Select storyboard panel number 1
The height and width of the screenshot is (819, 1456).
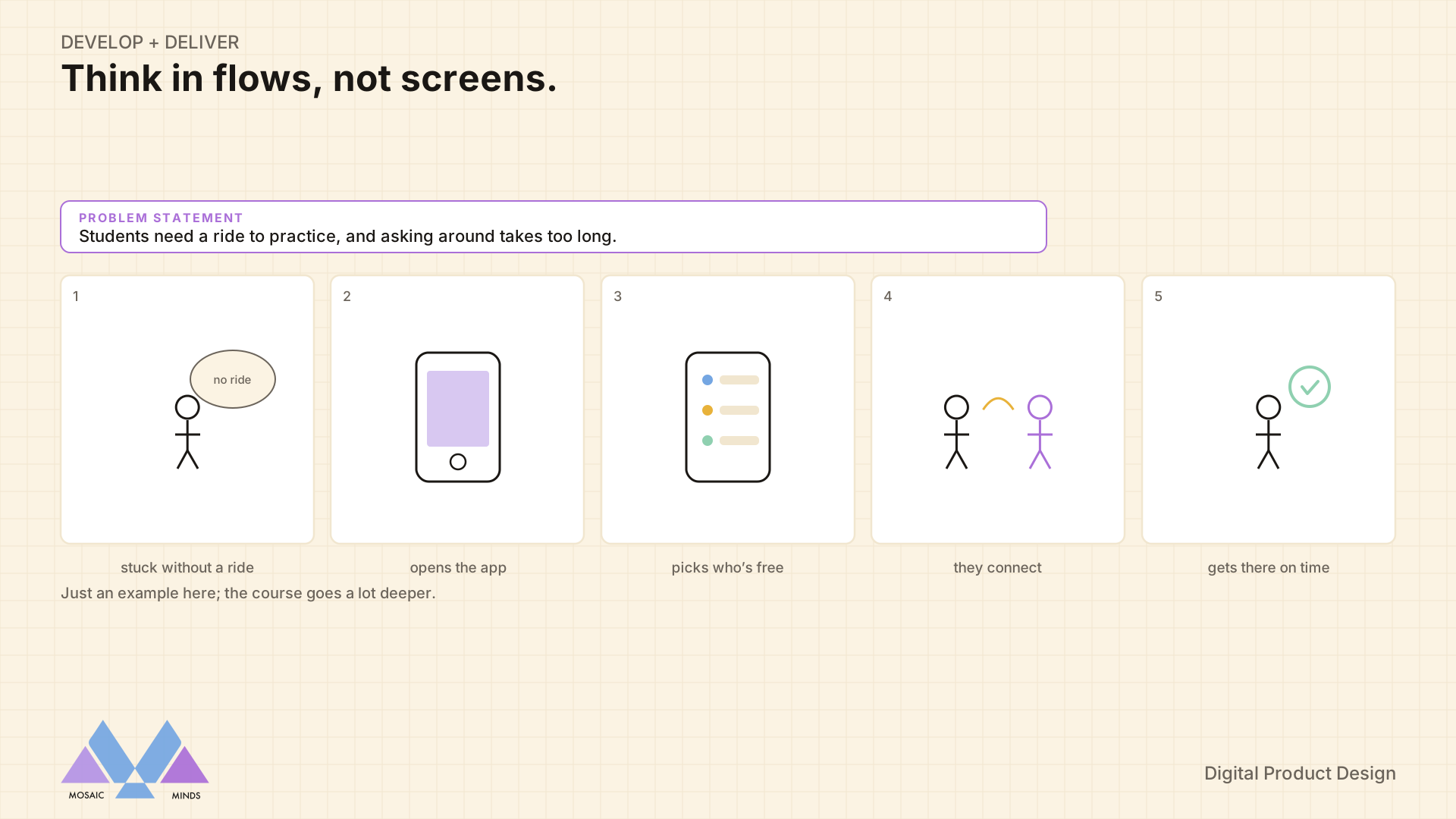(187, 409)
